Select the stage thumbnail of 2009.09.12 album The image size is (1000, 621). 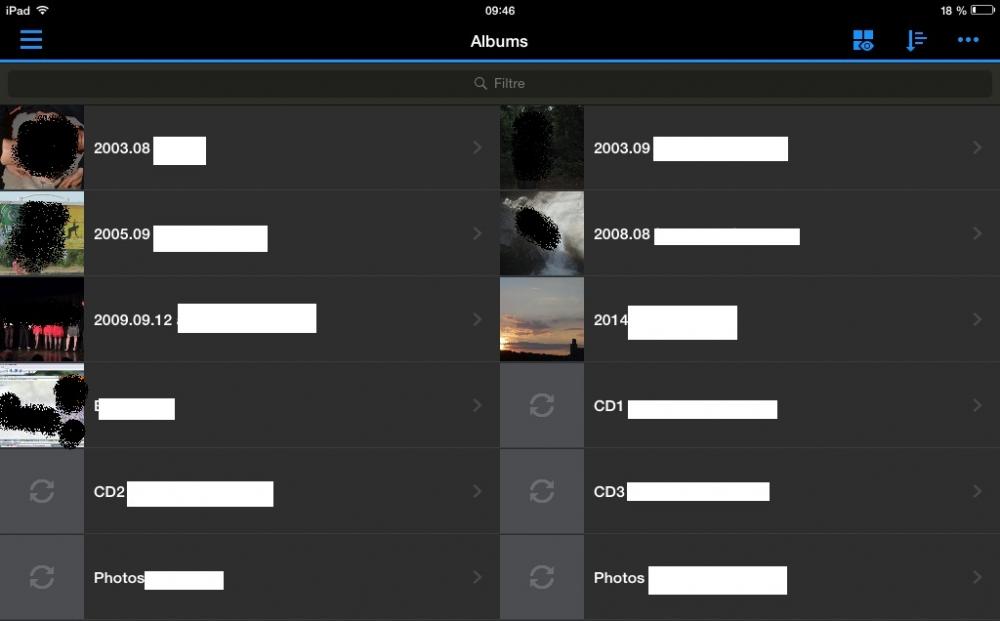pyautogui.click(x=41, y=319)
